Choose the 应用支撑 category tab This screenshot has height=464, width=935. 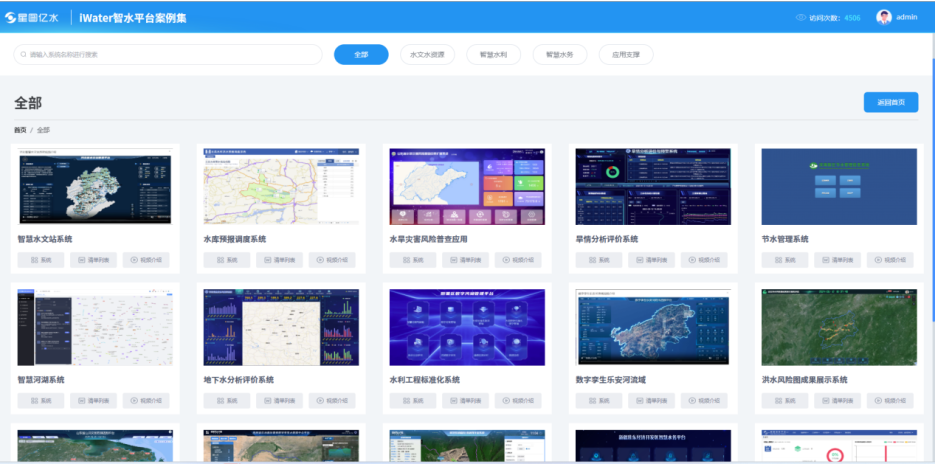click(626, 54)
